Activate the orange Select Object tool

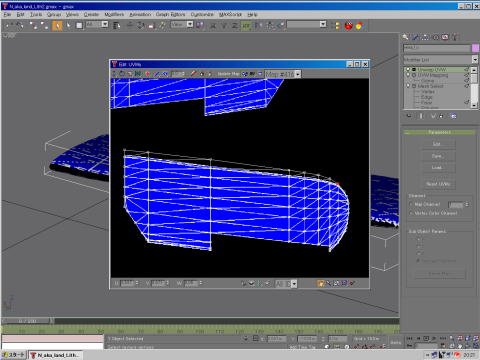(57, 25)
